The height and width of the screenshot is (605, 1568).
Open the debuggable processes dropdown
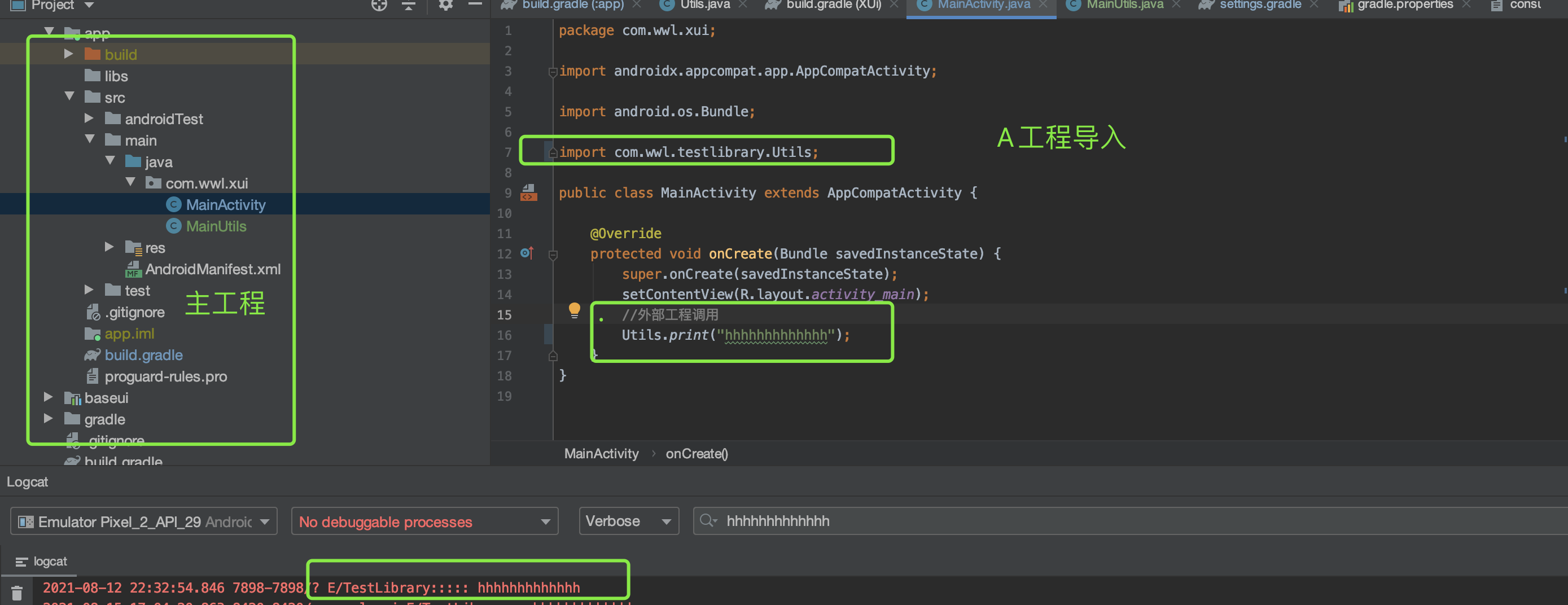pos(424,521)
